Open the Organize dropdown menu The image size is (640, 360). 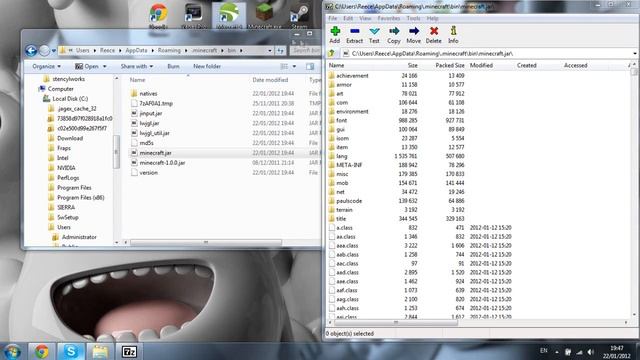[47, 66]
